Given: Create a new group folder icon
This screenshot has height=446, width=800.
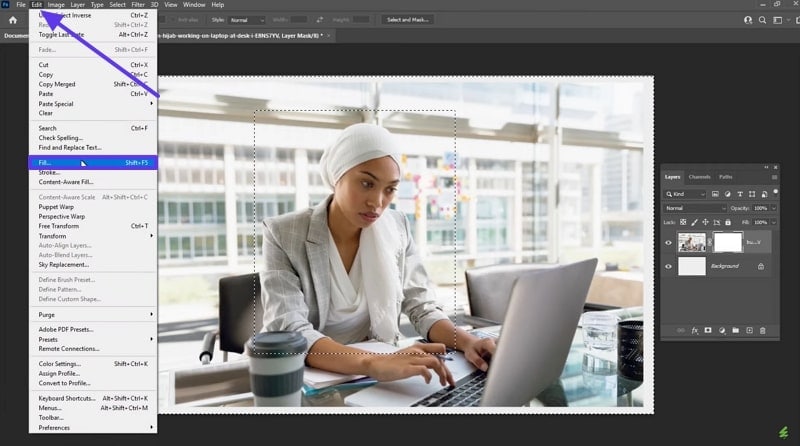Looking at the screenshot, I should point(736,331).
